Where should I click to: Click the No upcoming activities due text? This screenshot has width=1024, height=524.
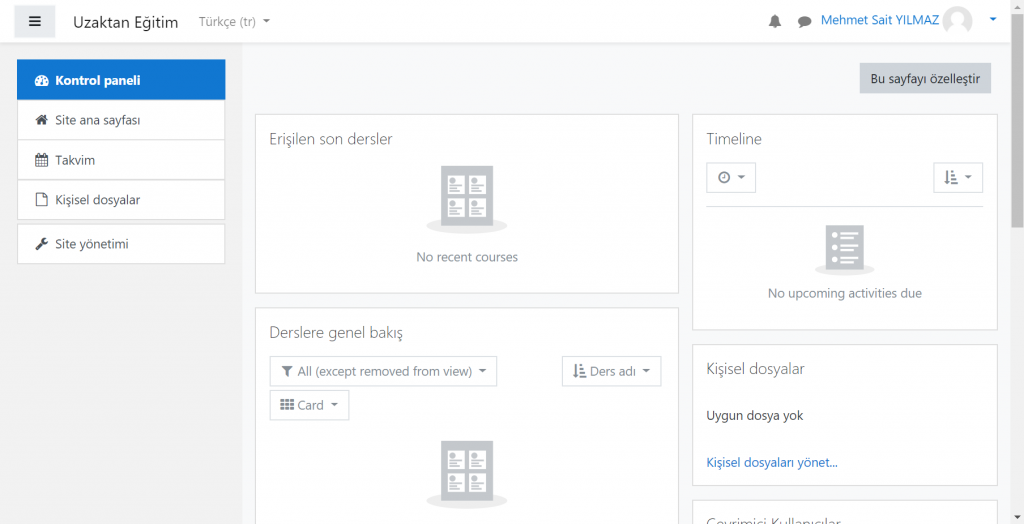pos(844,293)
